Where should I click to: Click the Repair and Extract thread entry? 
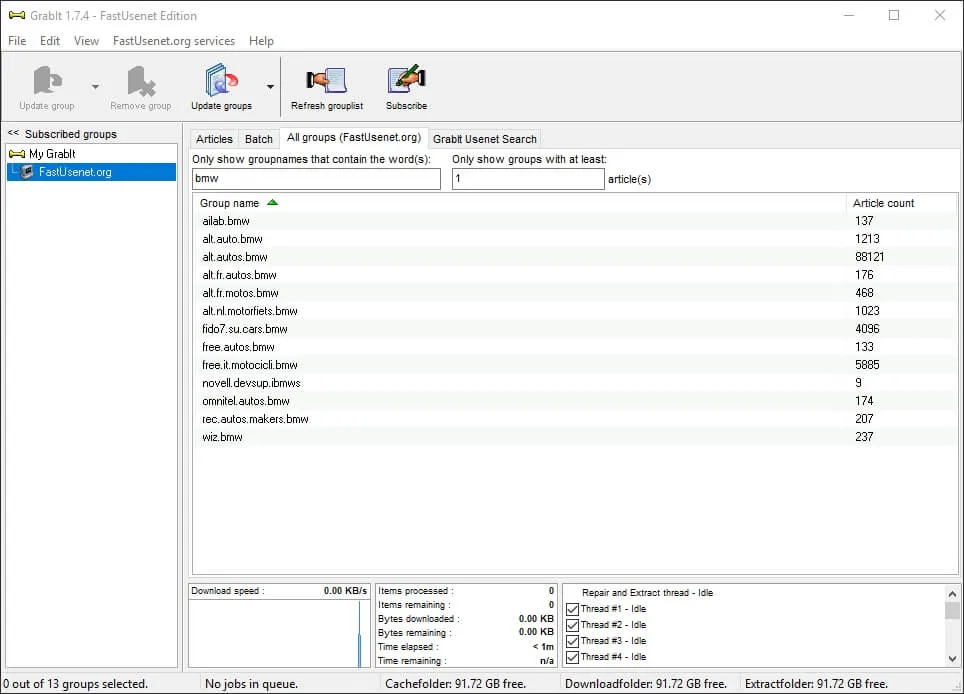[x=647, y=593]
